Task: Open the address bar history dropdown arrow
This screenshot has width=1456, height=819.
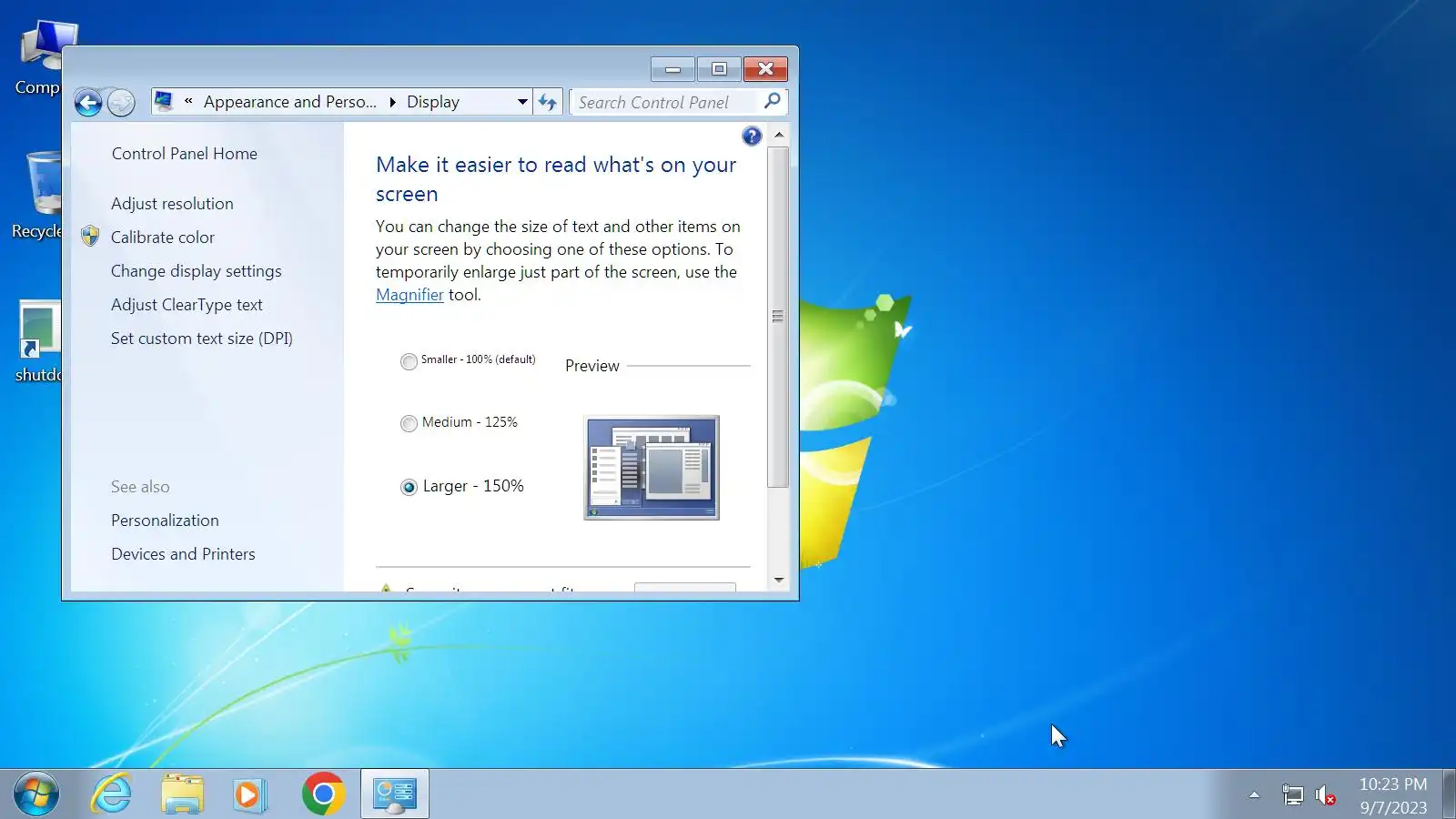Action: (x=522, y=102)
